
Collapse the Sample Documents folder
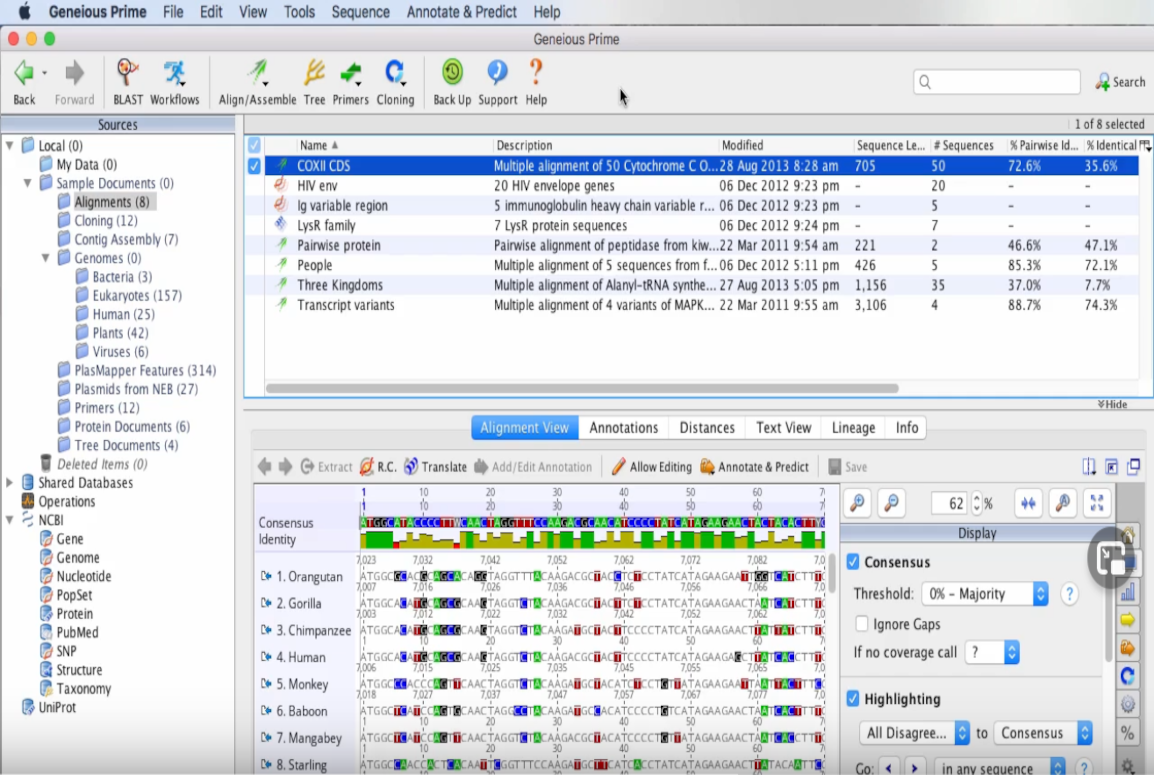28,183
